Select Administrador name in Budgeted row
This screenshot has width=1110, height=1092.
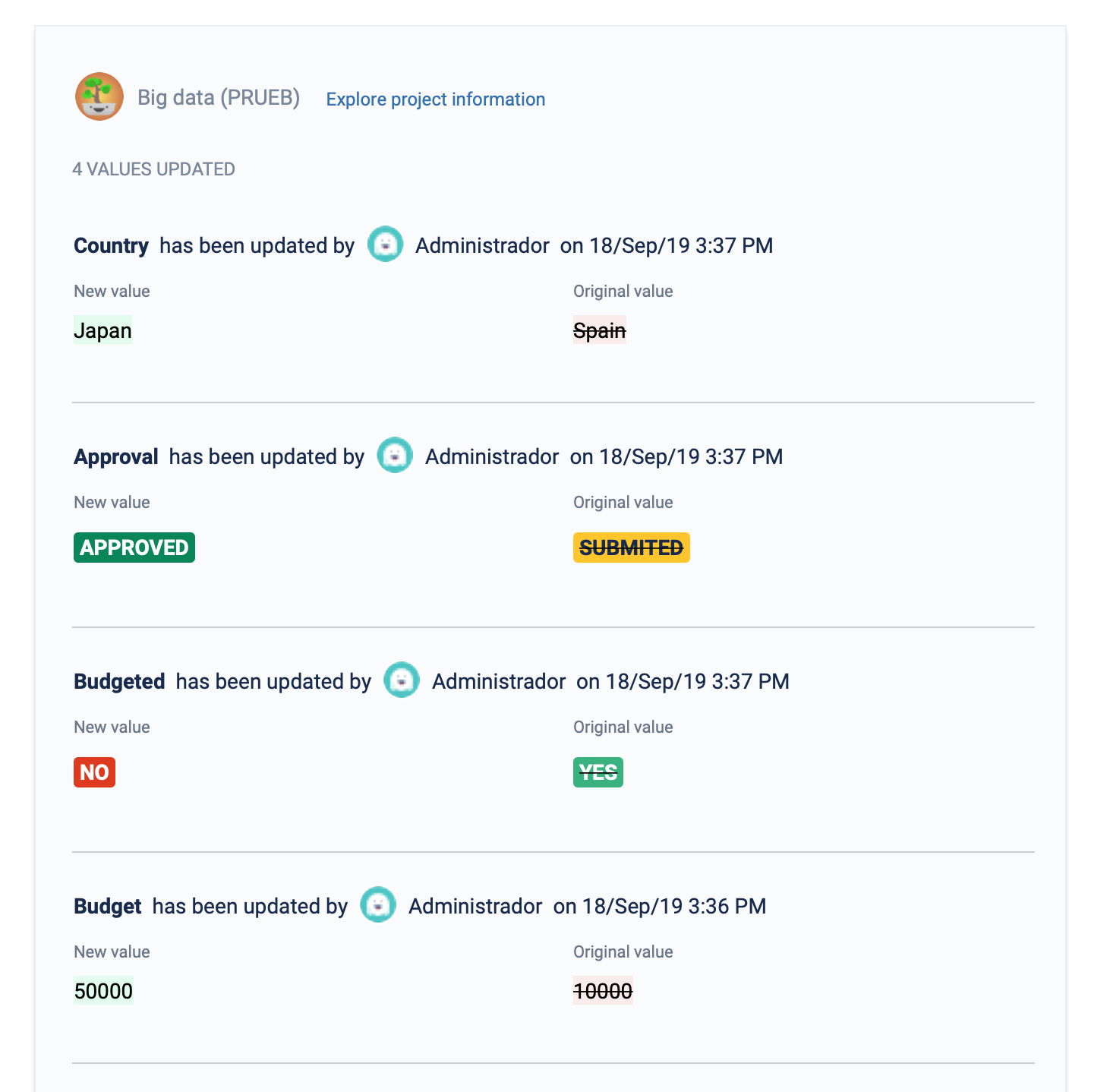[x=499, y=682]
